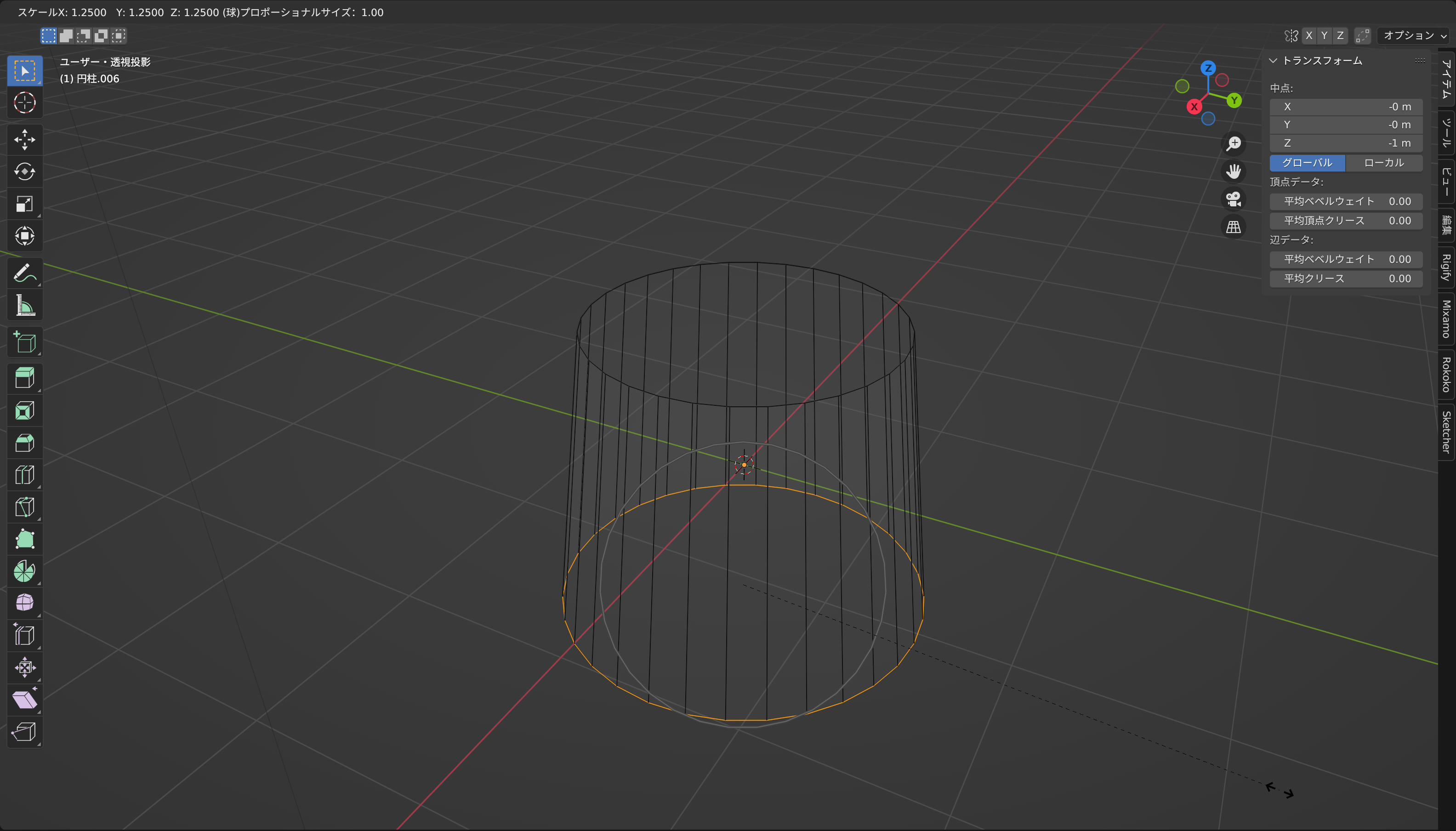The image size is (1456, 831).
Task: Select the Extrude Region tool
Action: (x=24, y=378)
